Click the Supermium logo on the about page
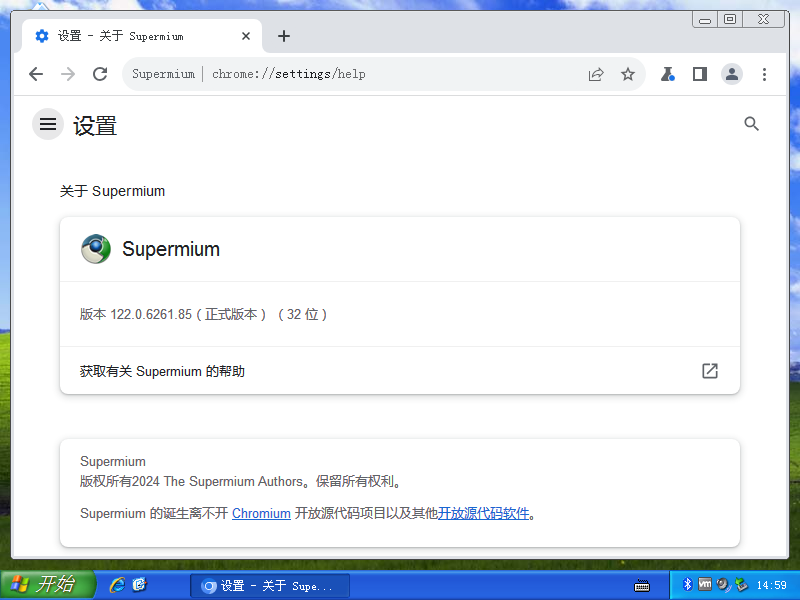Image resolution: width=800 pixels, height=600 pixels. pyautogui.click(x=95, y=249)
